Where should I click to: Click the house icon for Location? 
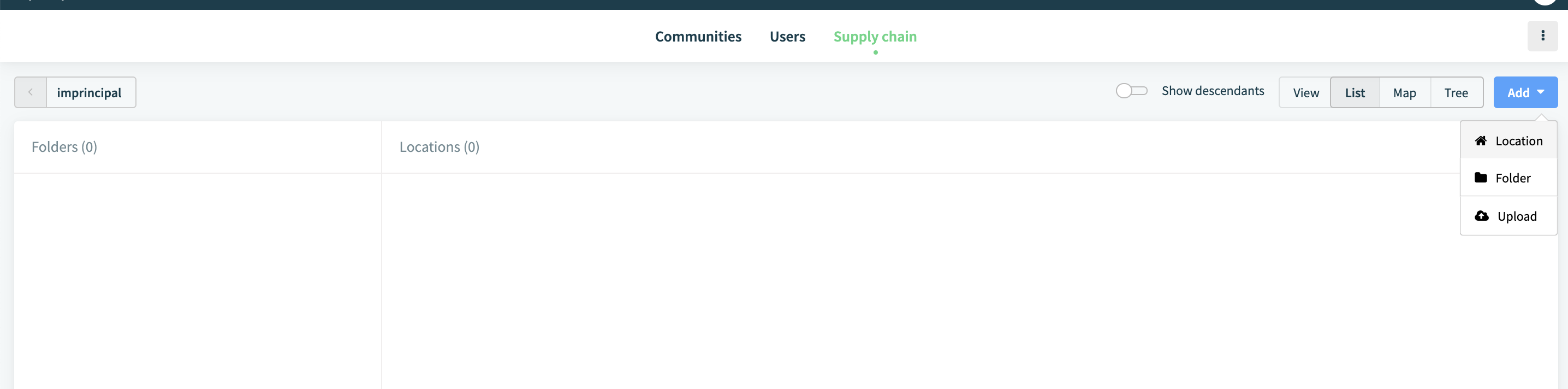click(x=1480, y=140)
